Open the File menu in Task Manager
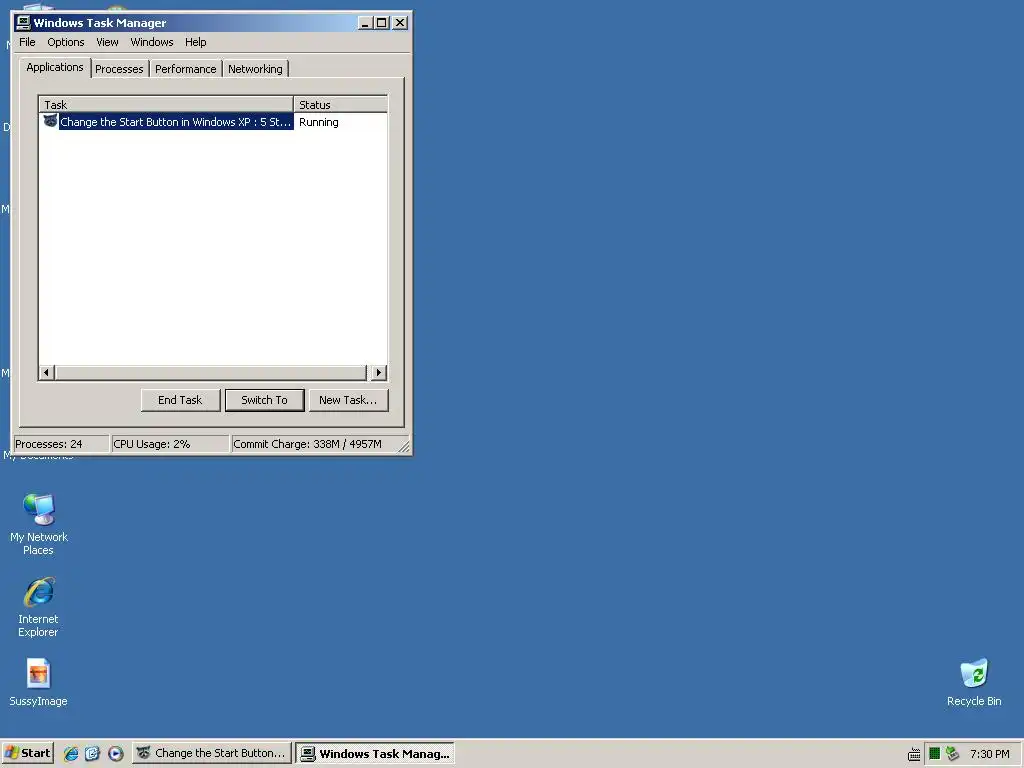This screenshot has height=768, width=1024. pos(27,42)
